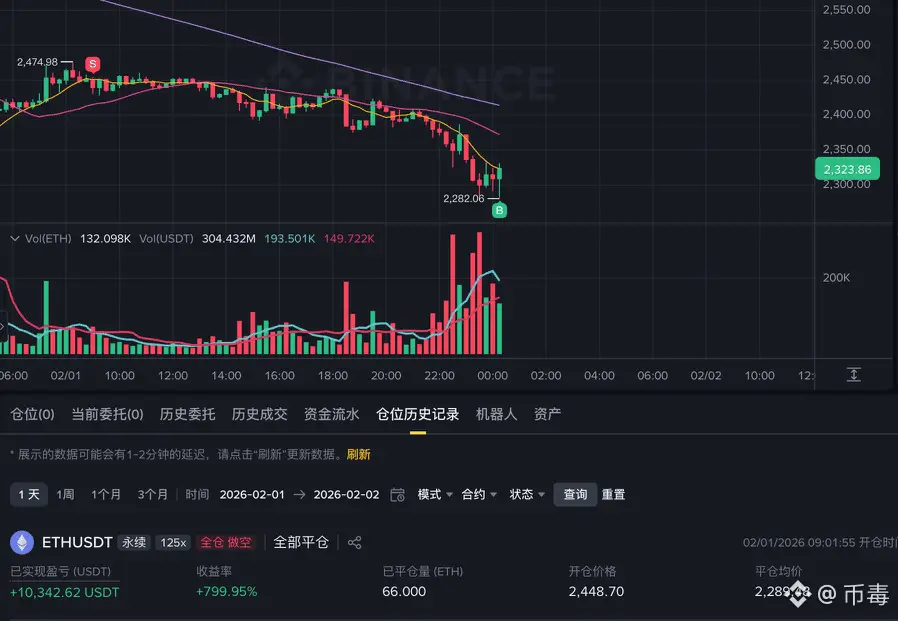Open the 机器人 bots tab
The image size is (898, 621).
[x=497, y=414]
